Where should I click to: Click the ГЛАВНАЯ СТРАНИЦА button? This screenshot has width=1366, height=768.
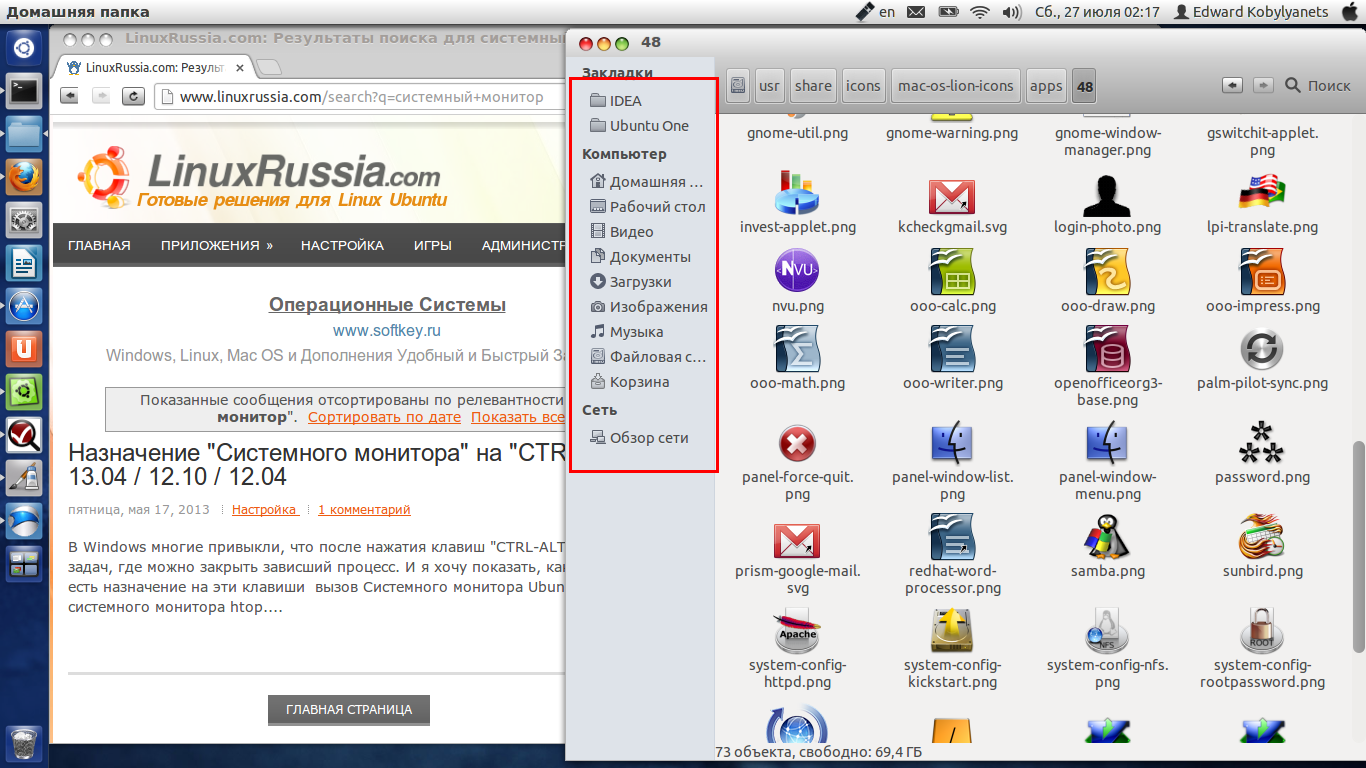pyautogui.click(x=349, y=709)
